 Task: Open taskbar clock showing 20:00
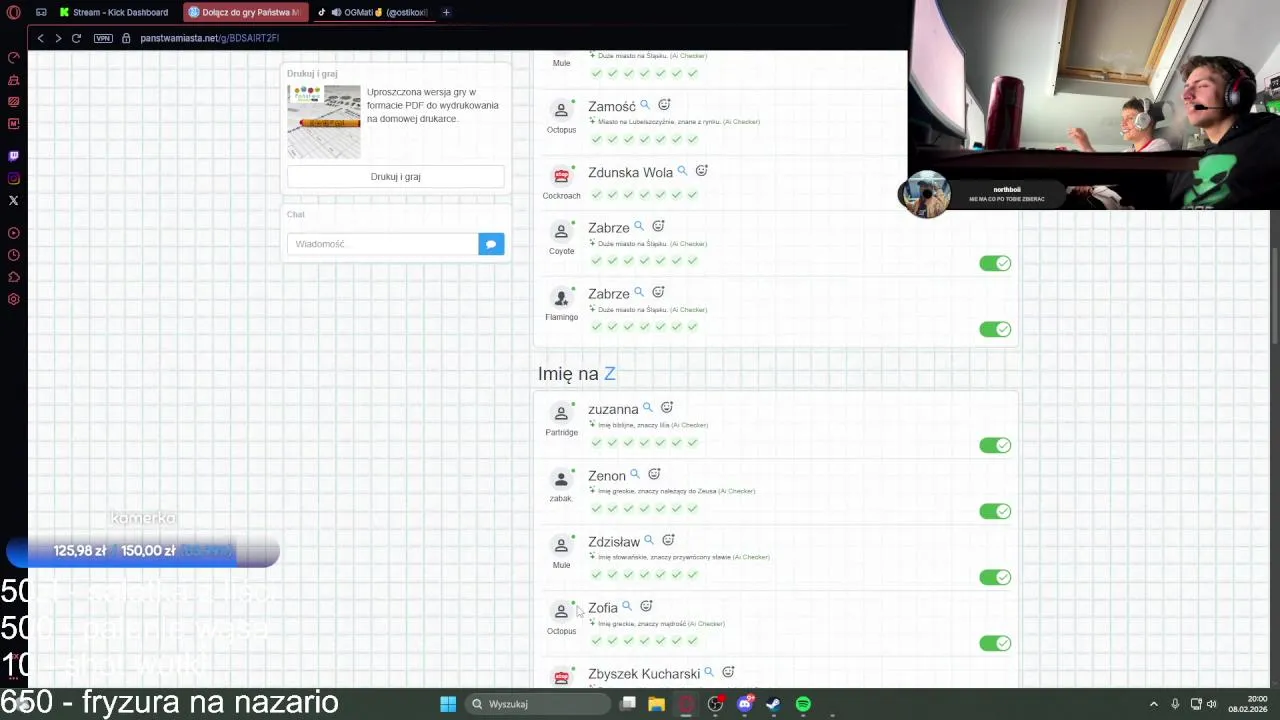1248,704
